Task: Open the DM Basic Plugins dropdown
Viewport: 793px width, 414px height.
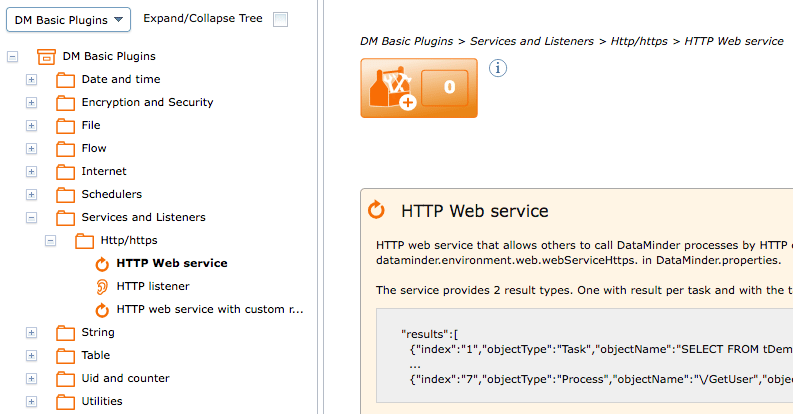Action: [68, 20]
